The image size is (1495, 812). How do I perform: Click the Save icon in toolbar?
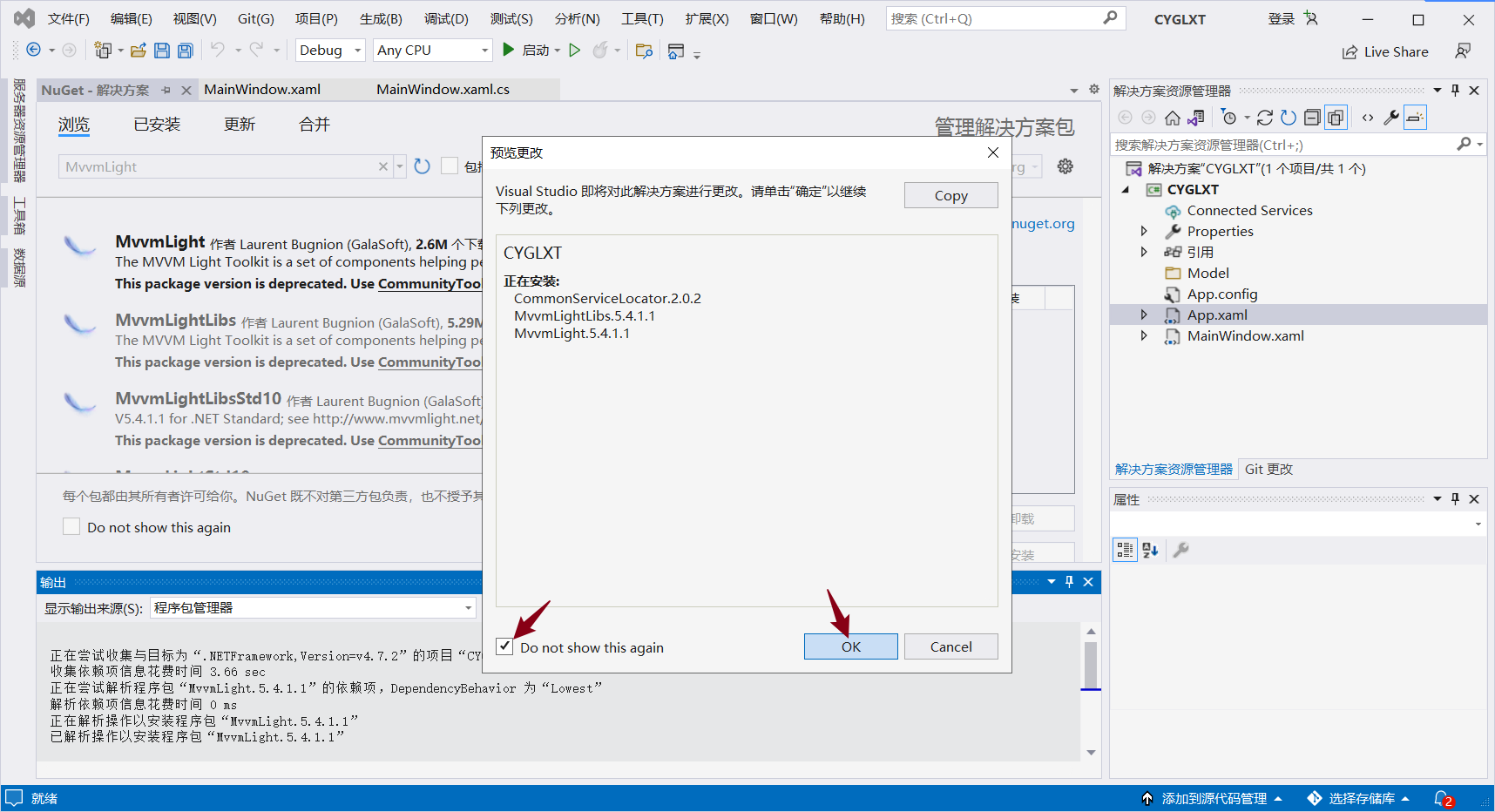tap(162, 51)
